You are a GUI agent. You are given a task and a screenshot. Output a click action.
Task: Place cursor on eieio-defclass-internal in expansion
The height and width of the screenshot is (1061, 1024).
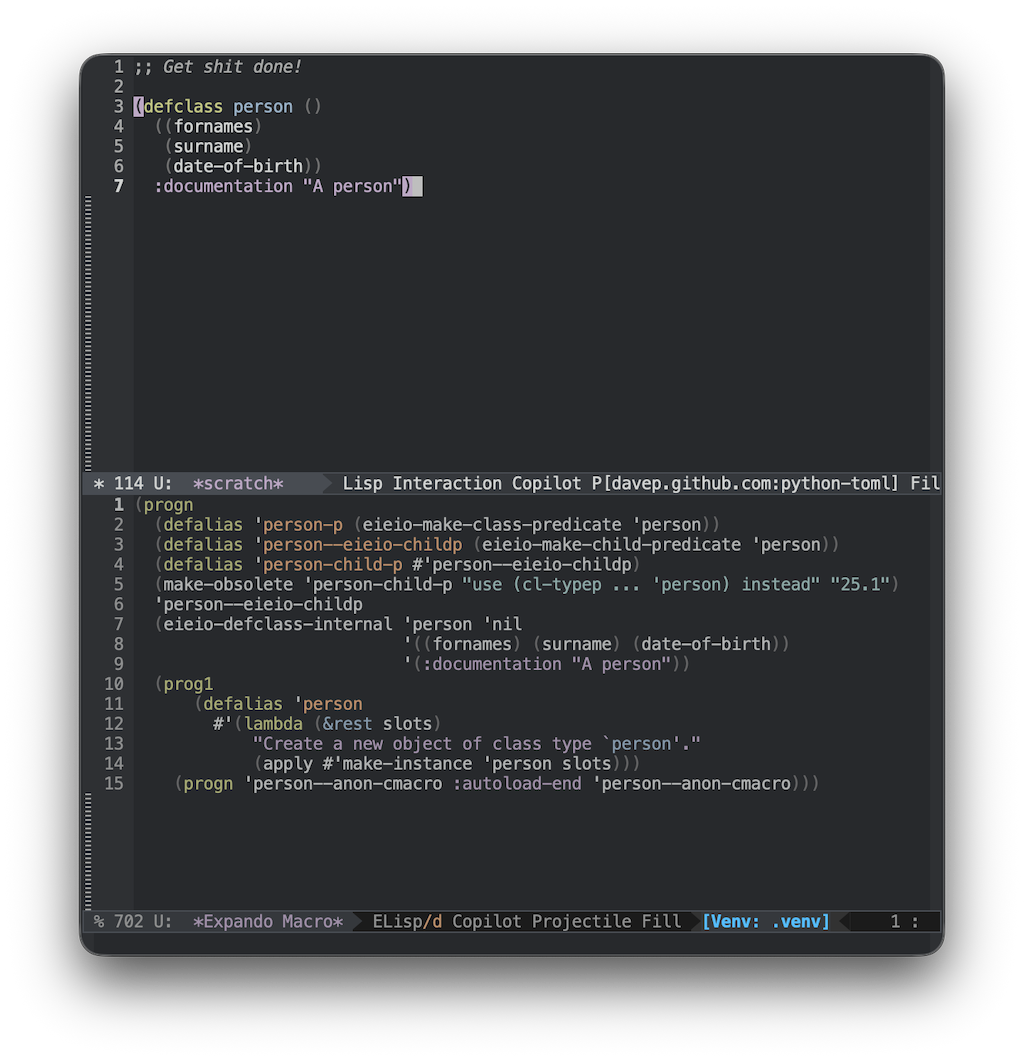coord(277,624)
